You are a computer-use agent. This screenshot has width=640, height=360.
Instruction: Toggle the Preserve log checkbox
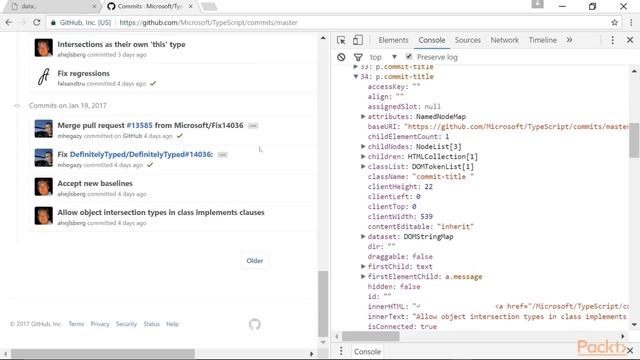[x=409, y=57]
